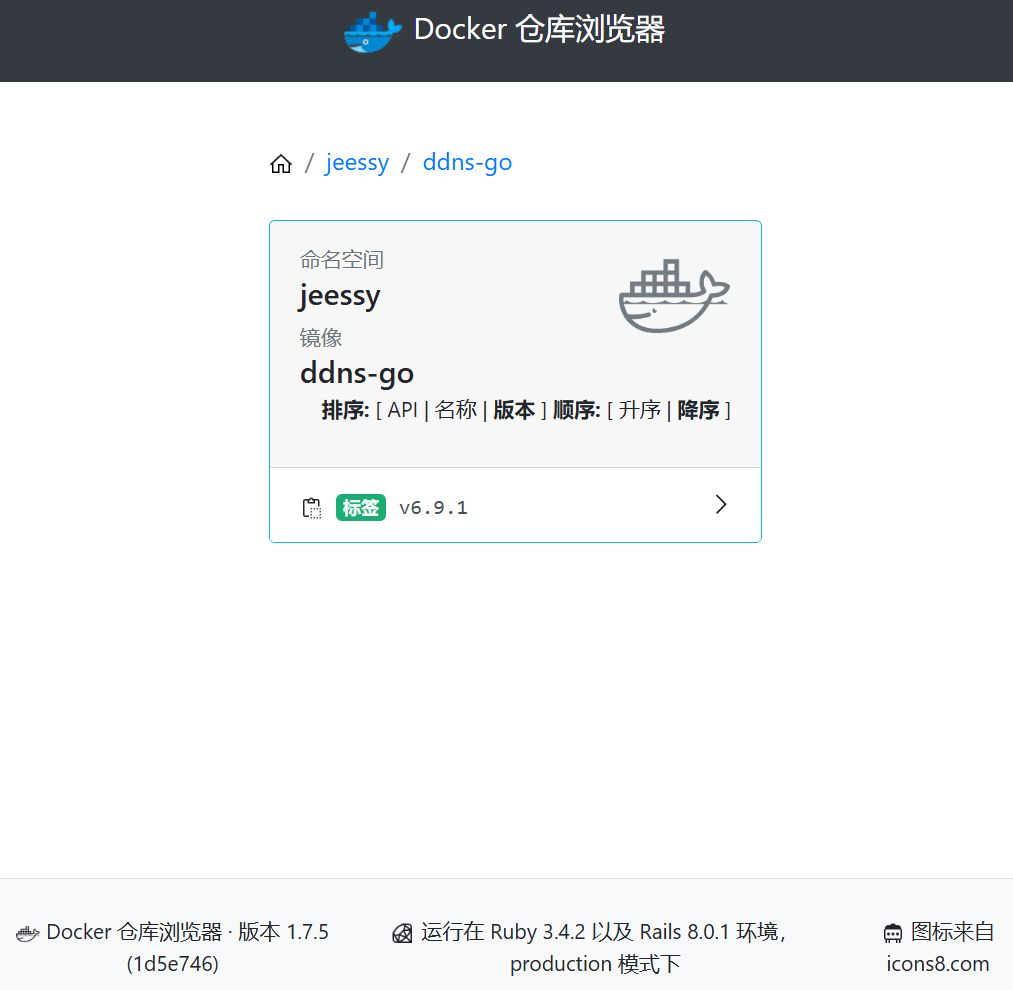Click the Ruby gem icon in footer
This screenshot has width=1013, height=990.
click(x=402, y=934)
